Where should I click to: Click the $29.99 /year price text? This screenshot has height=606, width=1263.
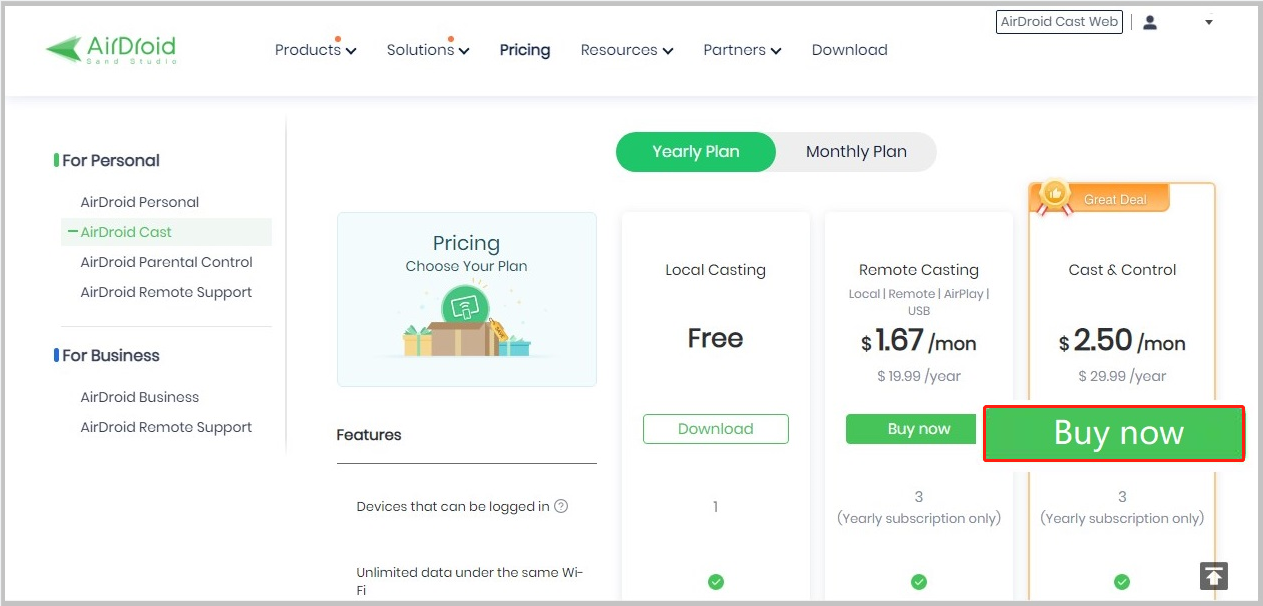[x=1122, y=376]
